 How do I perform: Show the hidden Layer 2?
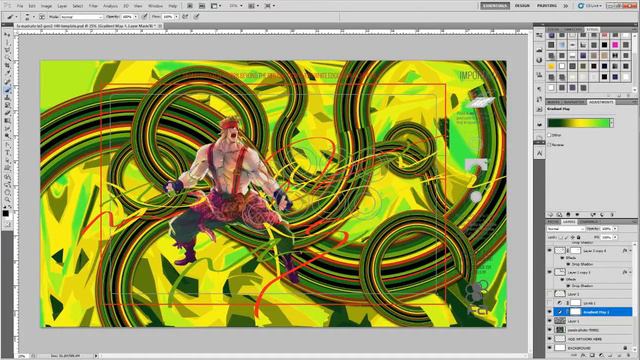click(x=549, y=294)
